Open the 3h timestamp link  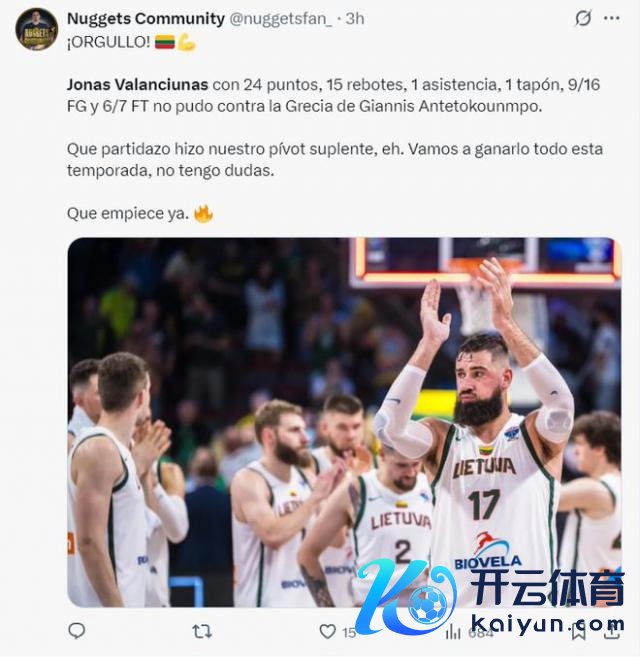click(355, 18)
